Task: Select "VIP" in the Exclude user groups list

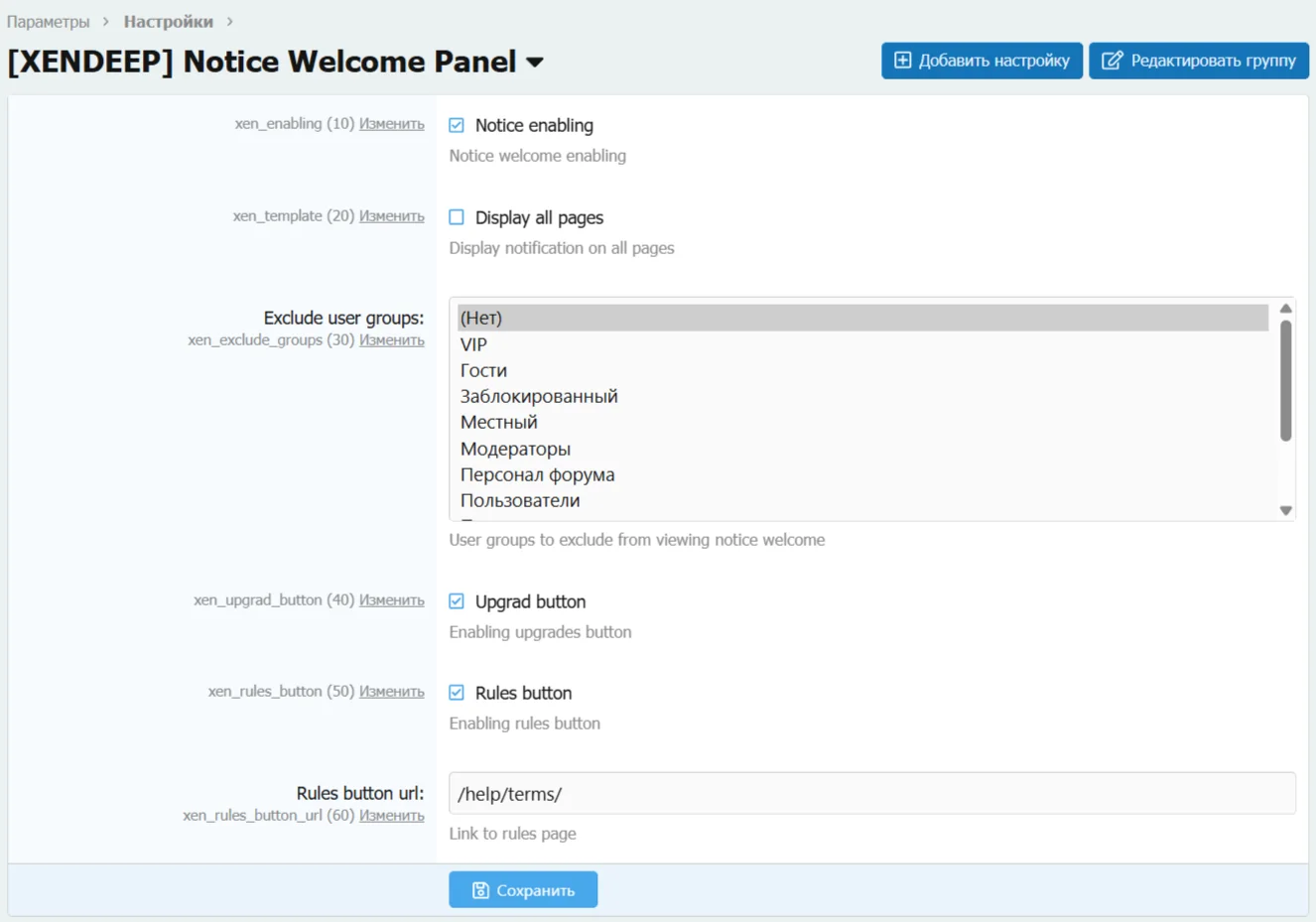Action: click(x=473, y=343)
